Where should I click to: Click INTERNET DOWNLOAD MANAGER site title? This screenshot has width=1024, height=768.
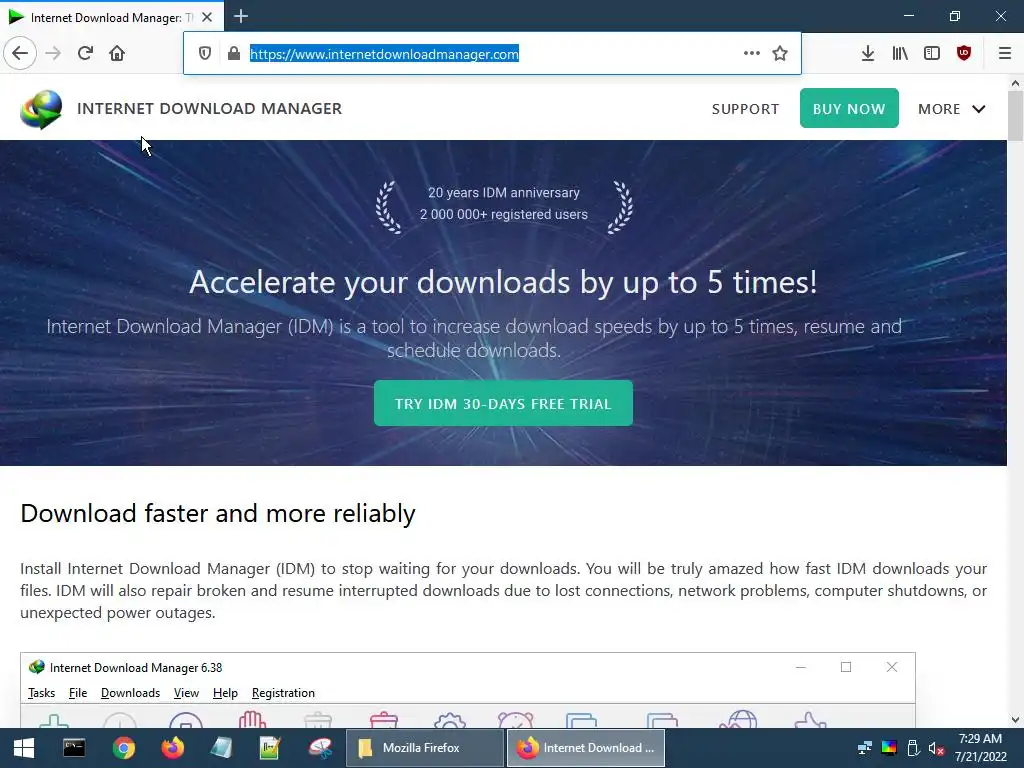210,108
